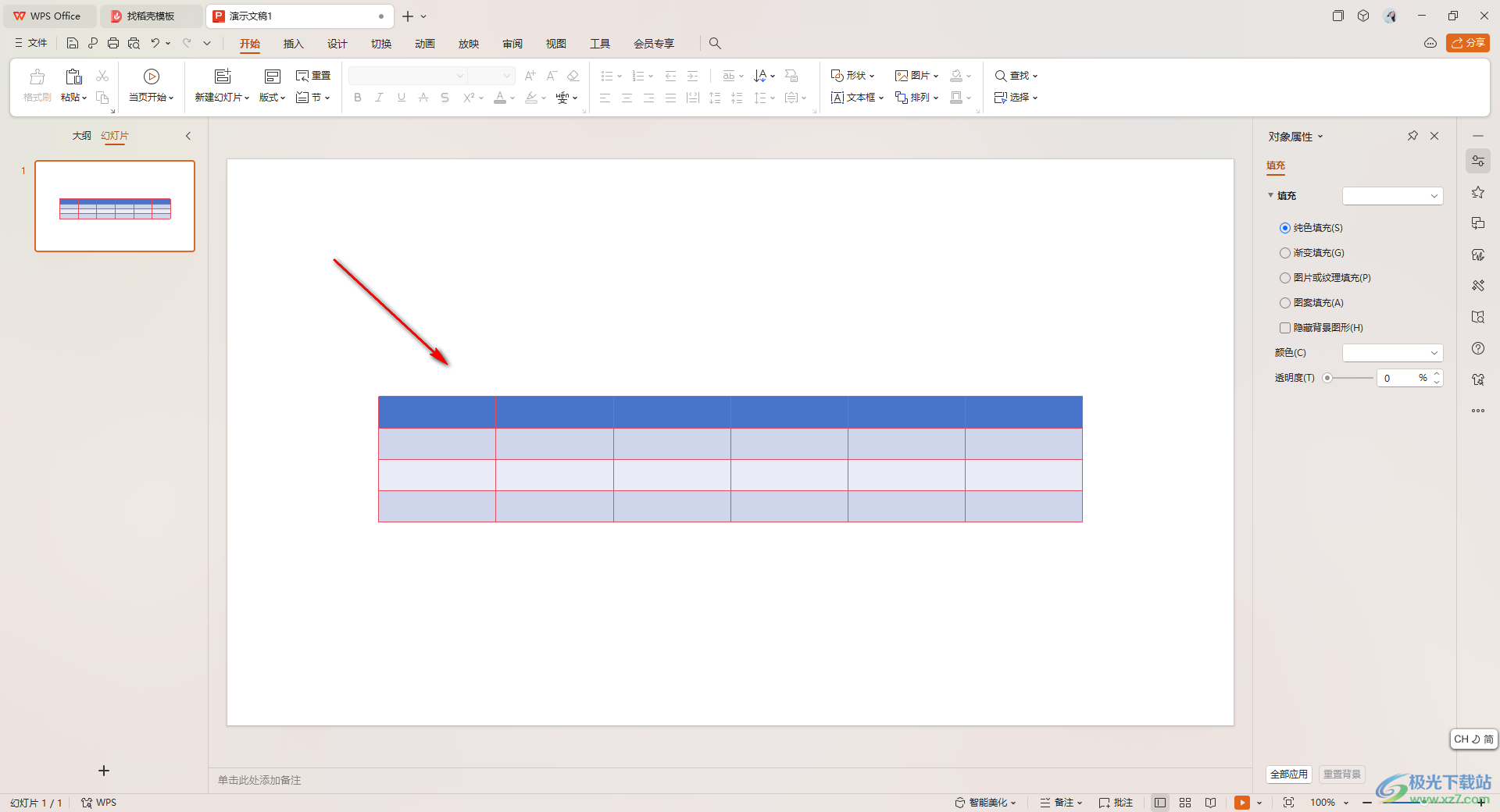
Task: Click the play from current slide icon
Action: [152, 77]
